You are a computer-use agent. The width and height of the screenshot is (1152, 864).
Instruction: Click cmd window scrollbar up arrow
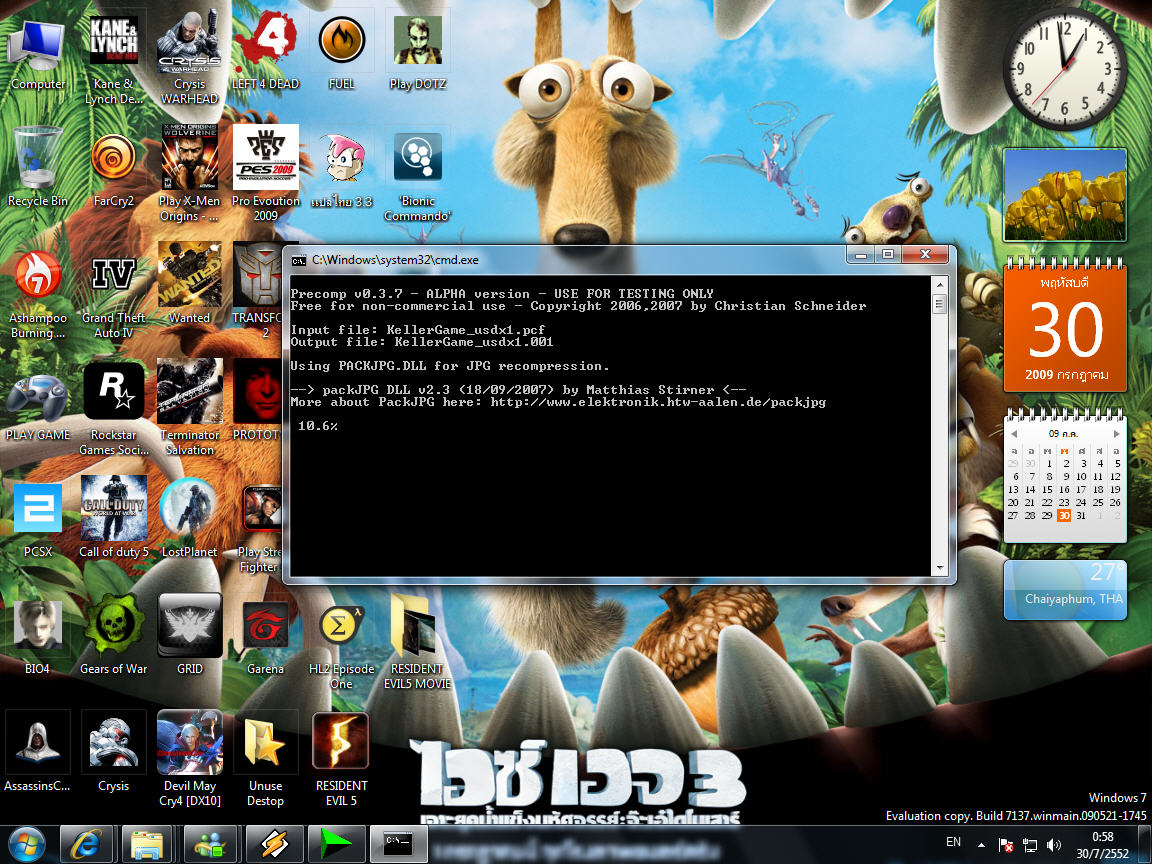coord(940,284)
